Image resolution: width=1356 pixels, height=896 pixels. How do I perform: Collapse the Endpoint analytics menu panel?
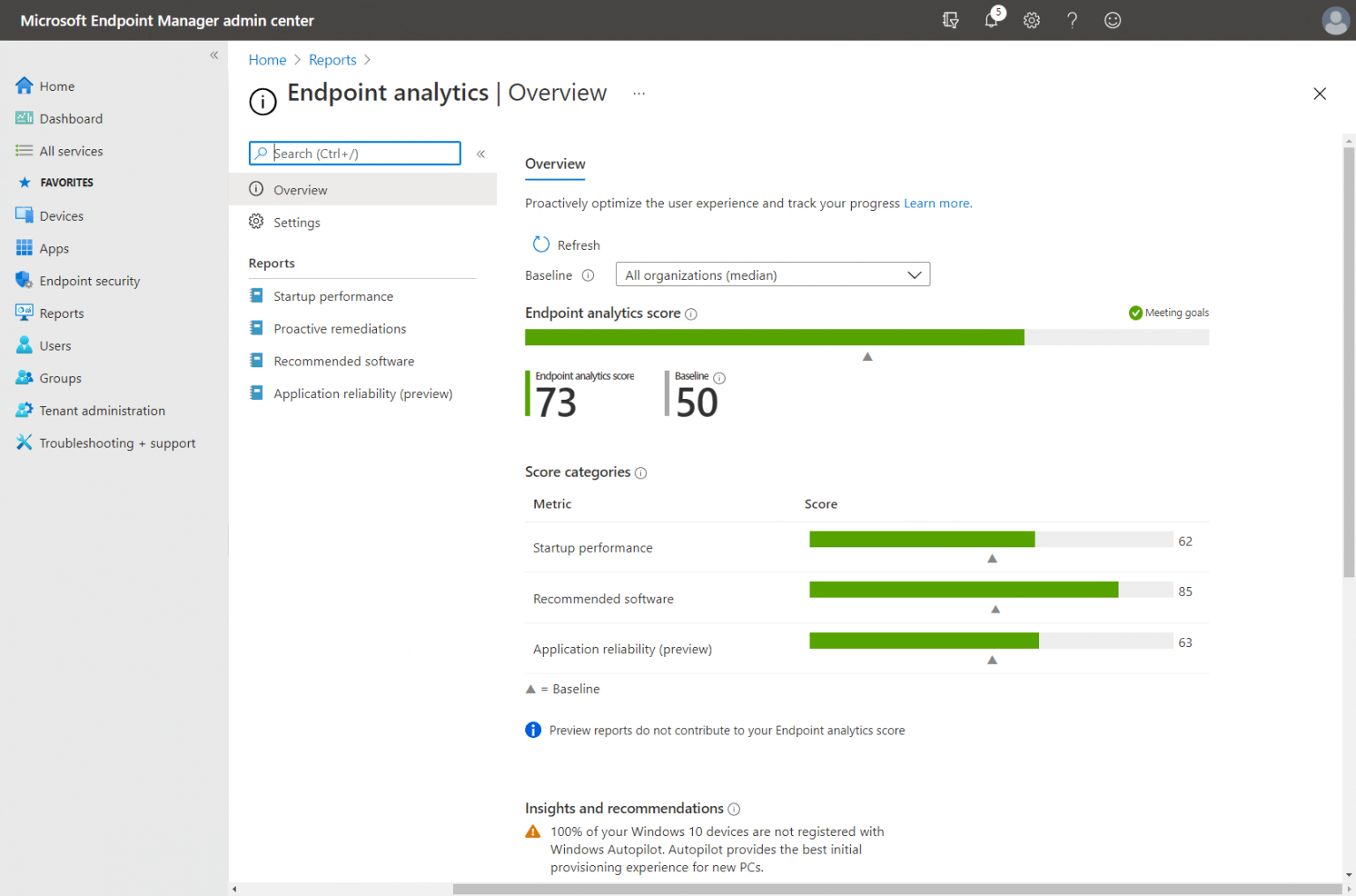(481, 153)
